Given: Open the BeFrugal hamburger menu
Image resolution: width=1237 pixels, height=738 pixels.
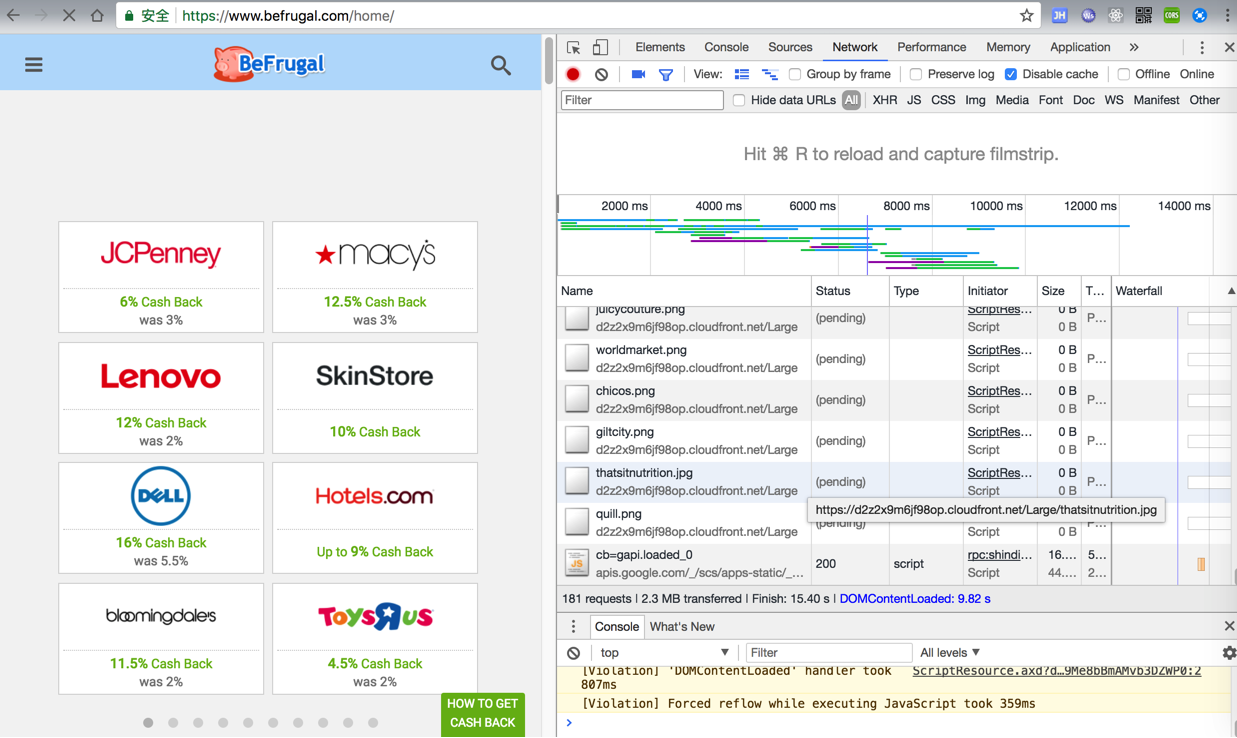Looking at the screenshot, I should coord(34,65).
